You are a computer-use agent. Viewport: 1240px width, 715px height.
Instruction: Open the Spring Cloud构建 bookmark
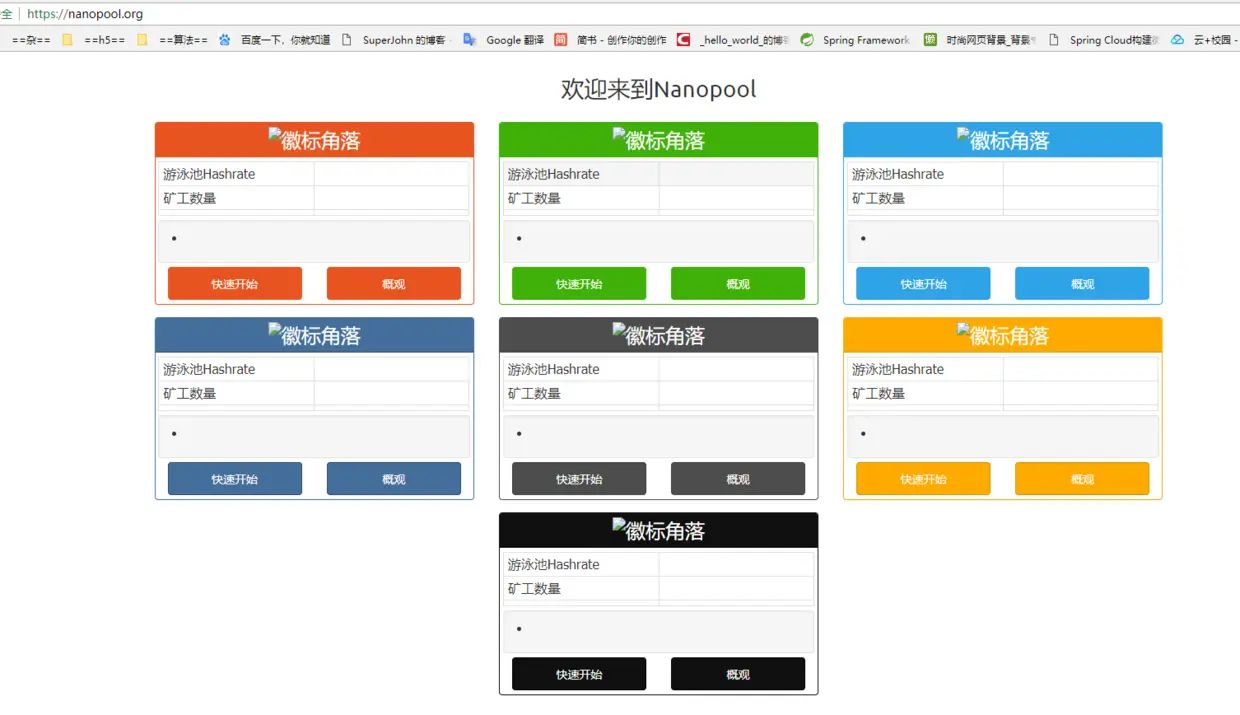tap(1104, 40)
